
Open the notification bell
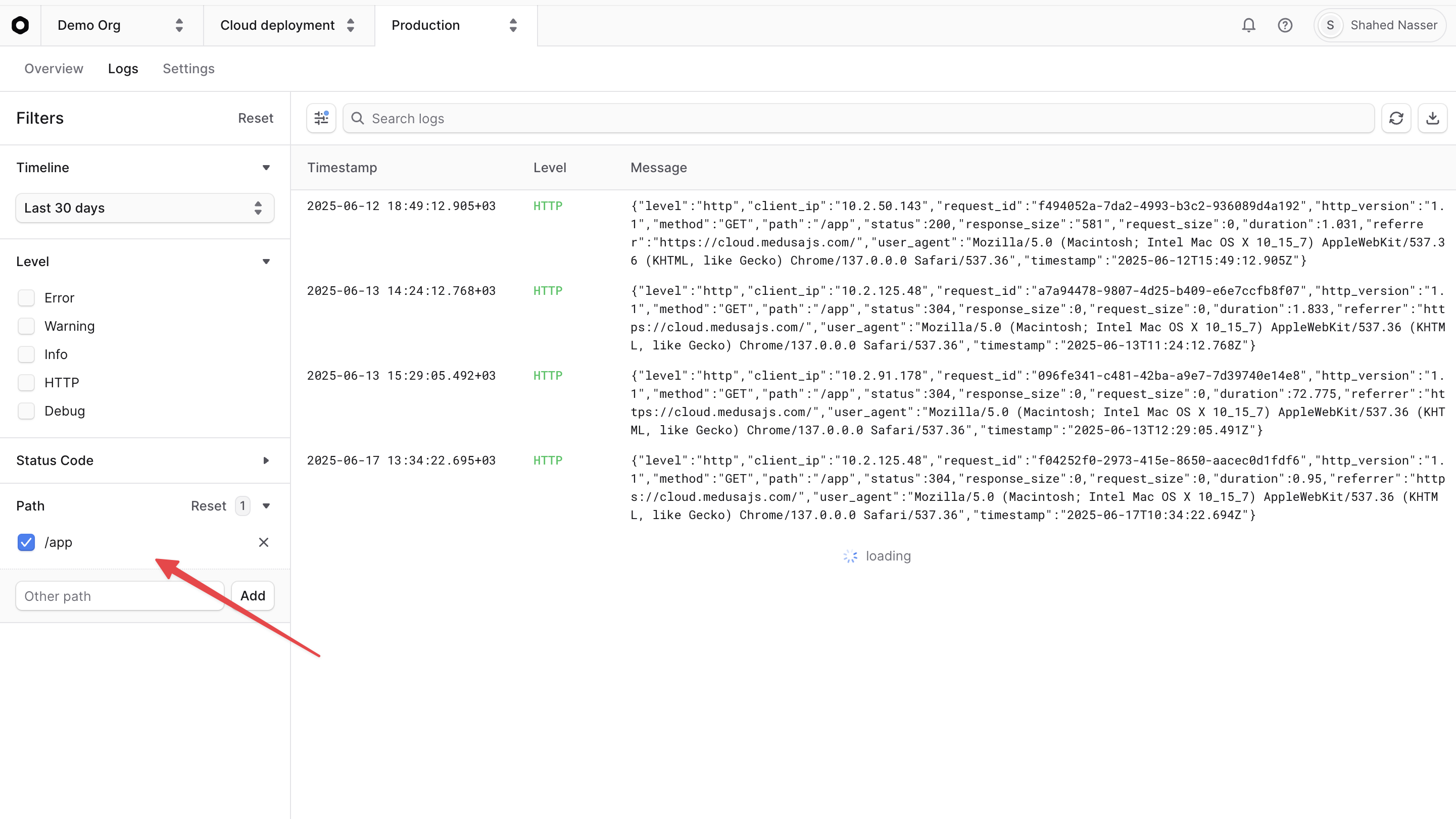tap(1248, 25)
